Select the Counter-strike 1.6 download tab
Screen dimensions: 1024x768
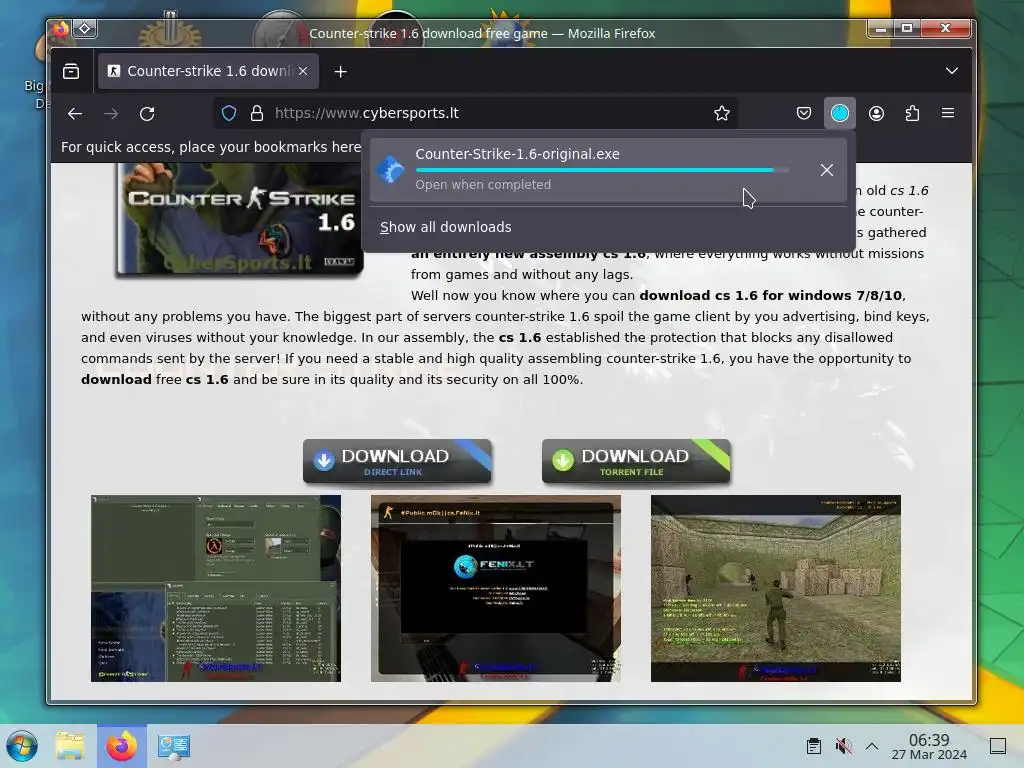(x=208, y=71)
